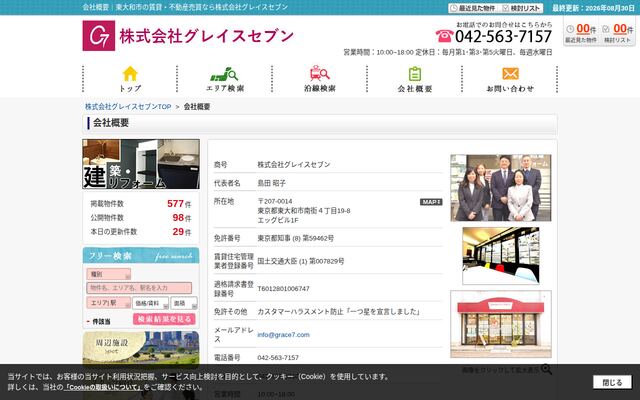Enlarge the staff group photo
This screenshot has width=640, height=400.
click(501, 188)
